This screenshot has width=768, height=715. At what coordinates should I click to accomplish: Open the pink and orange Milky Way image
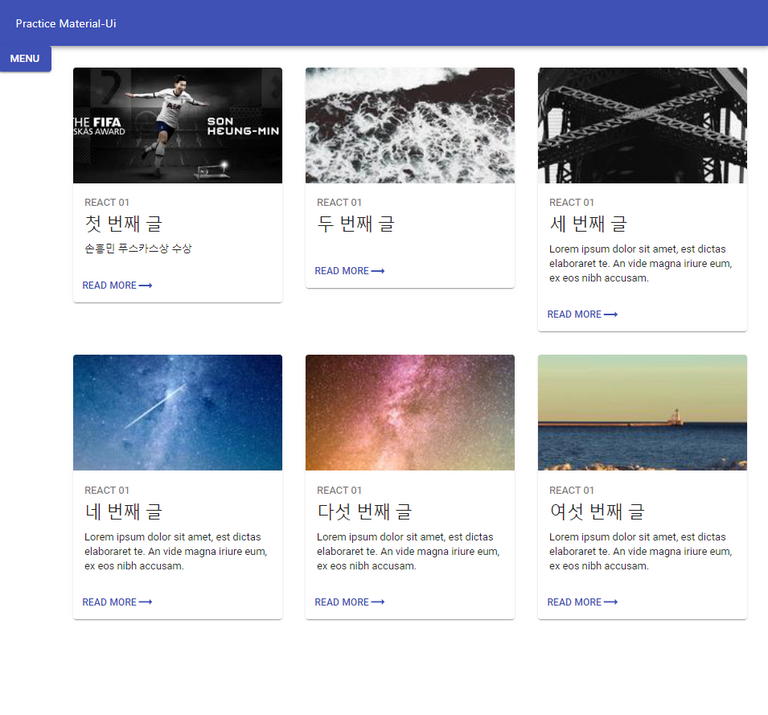tap(410, 413)
